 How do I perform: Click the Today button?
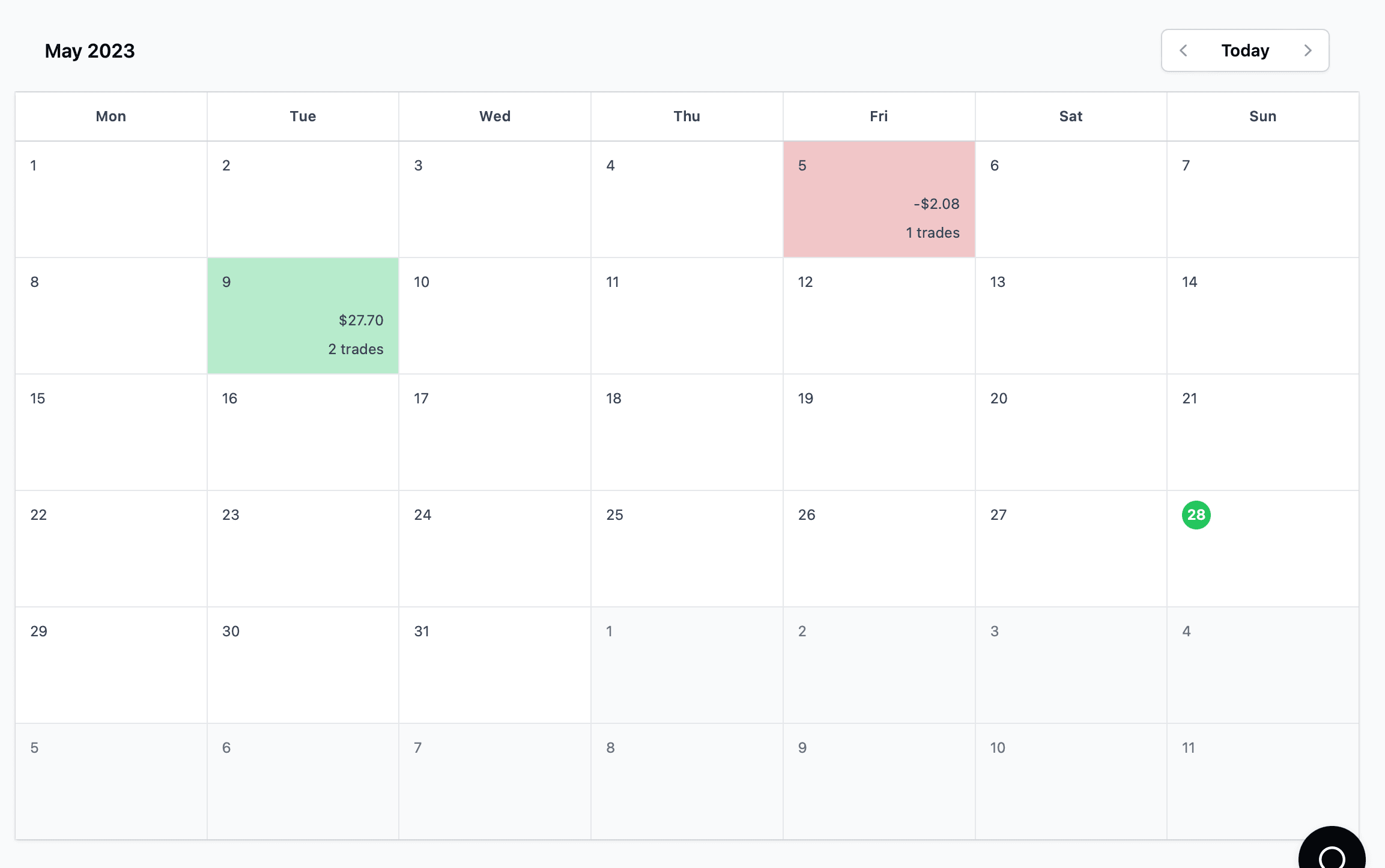coord(1245,50)
